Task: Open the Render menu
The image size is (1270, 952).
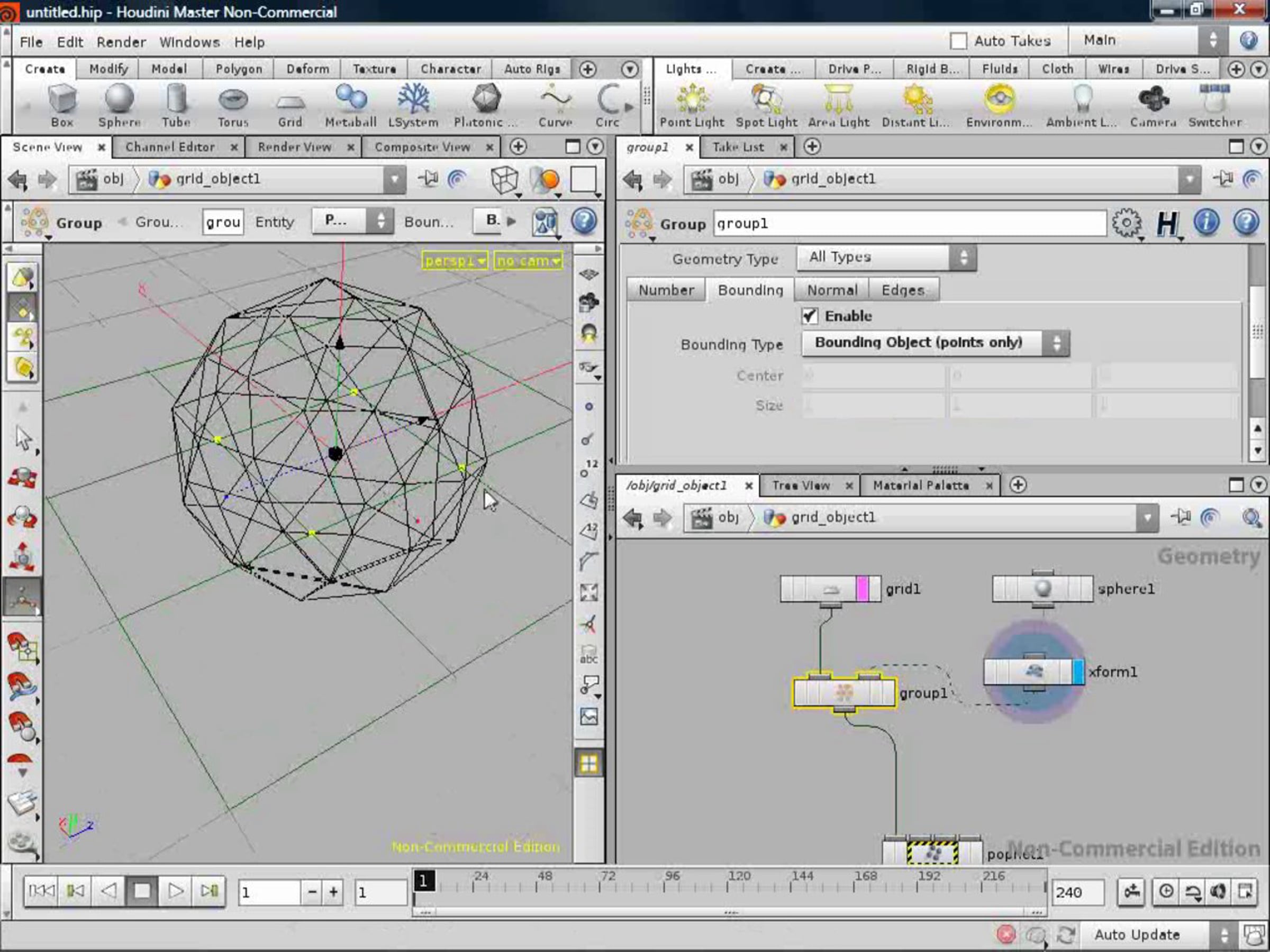Action: pyautogui.click(x=121, y=42)
